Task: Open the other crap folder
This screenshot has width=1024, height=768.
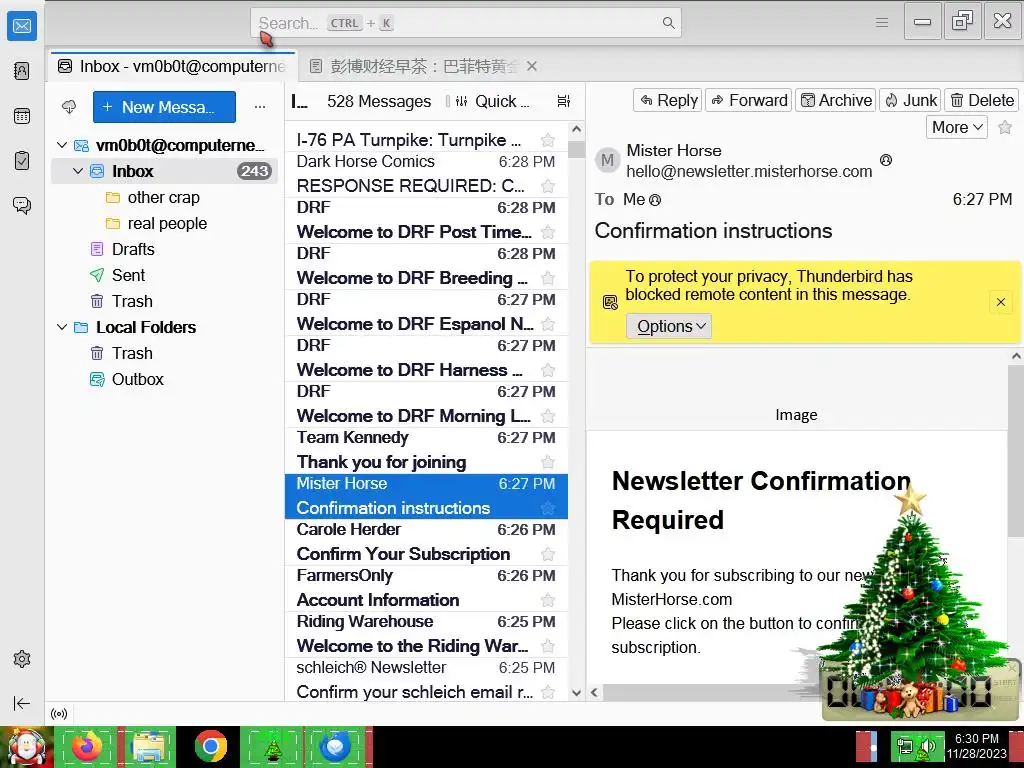Action: tap(163, 197)
